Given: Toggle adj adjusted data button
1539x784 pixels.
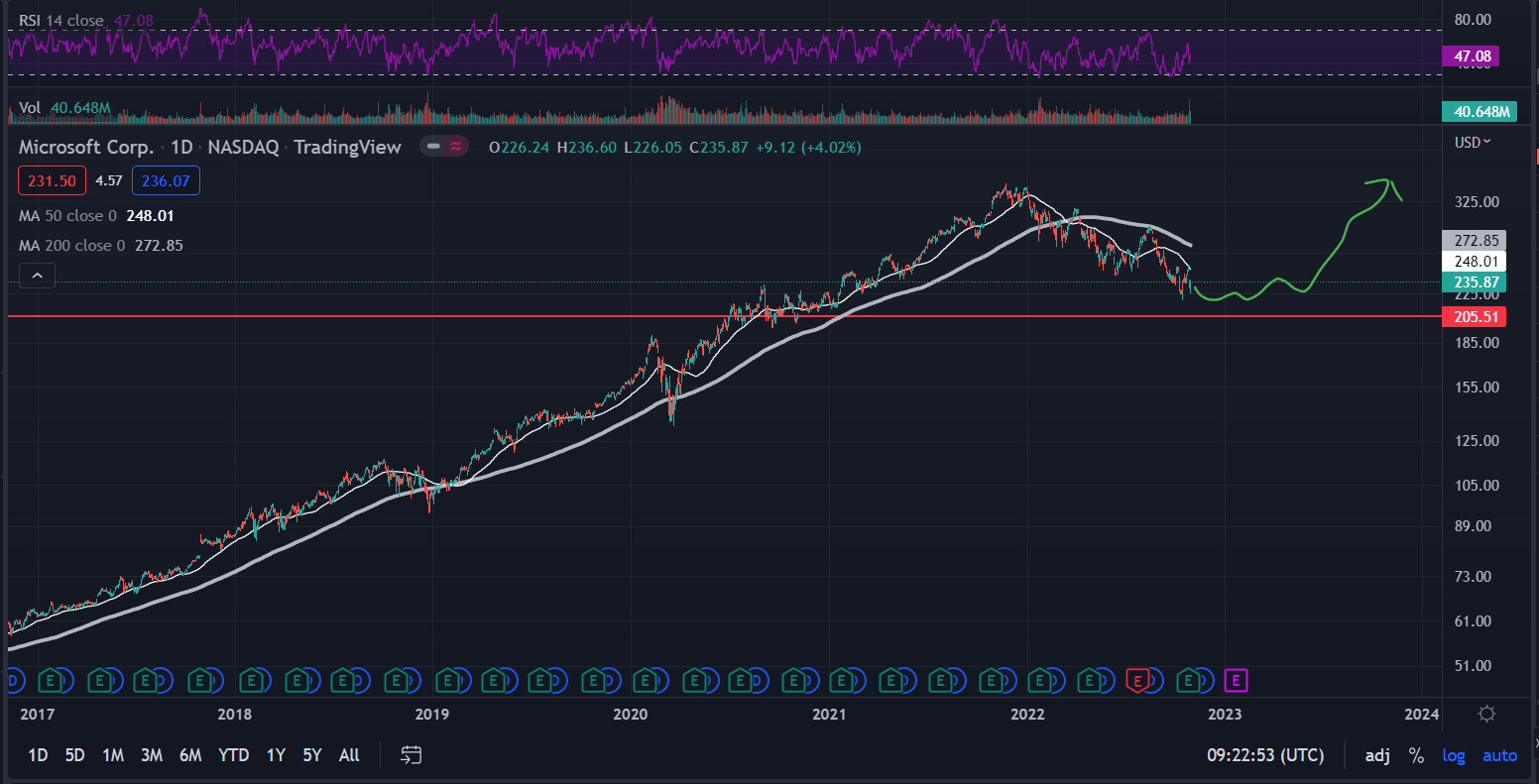Looking at the screenshot, I should coord(1377,755).
